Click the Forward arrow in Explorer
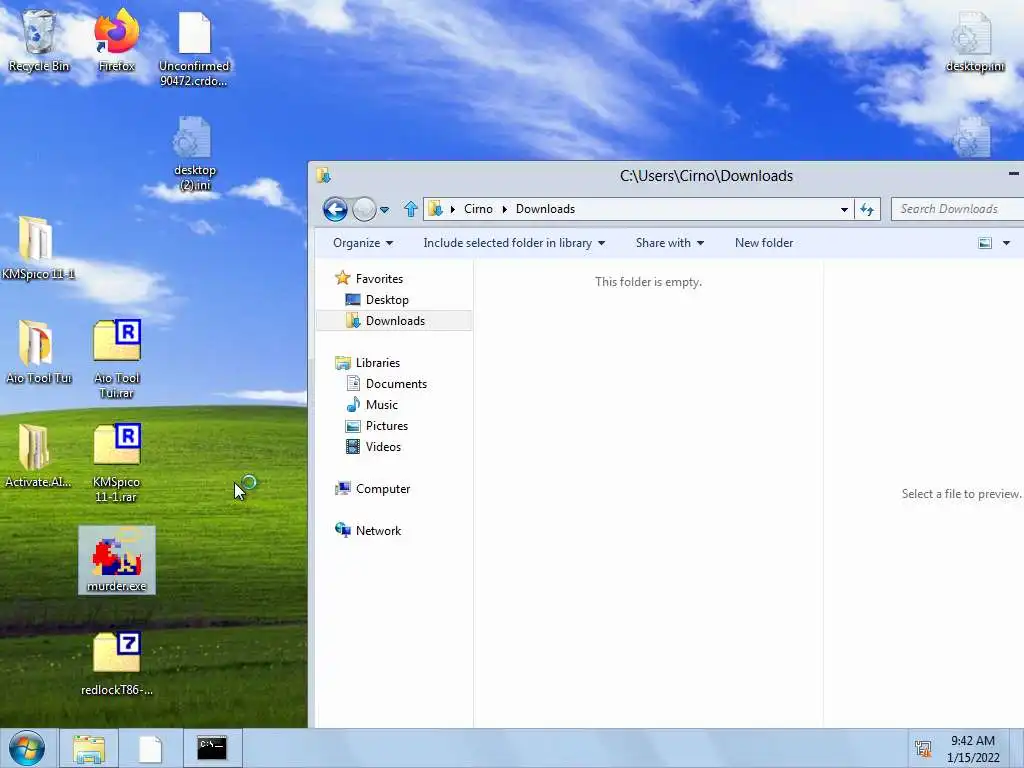This screenshot has height=768, width=1024. 364,210
